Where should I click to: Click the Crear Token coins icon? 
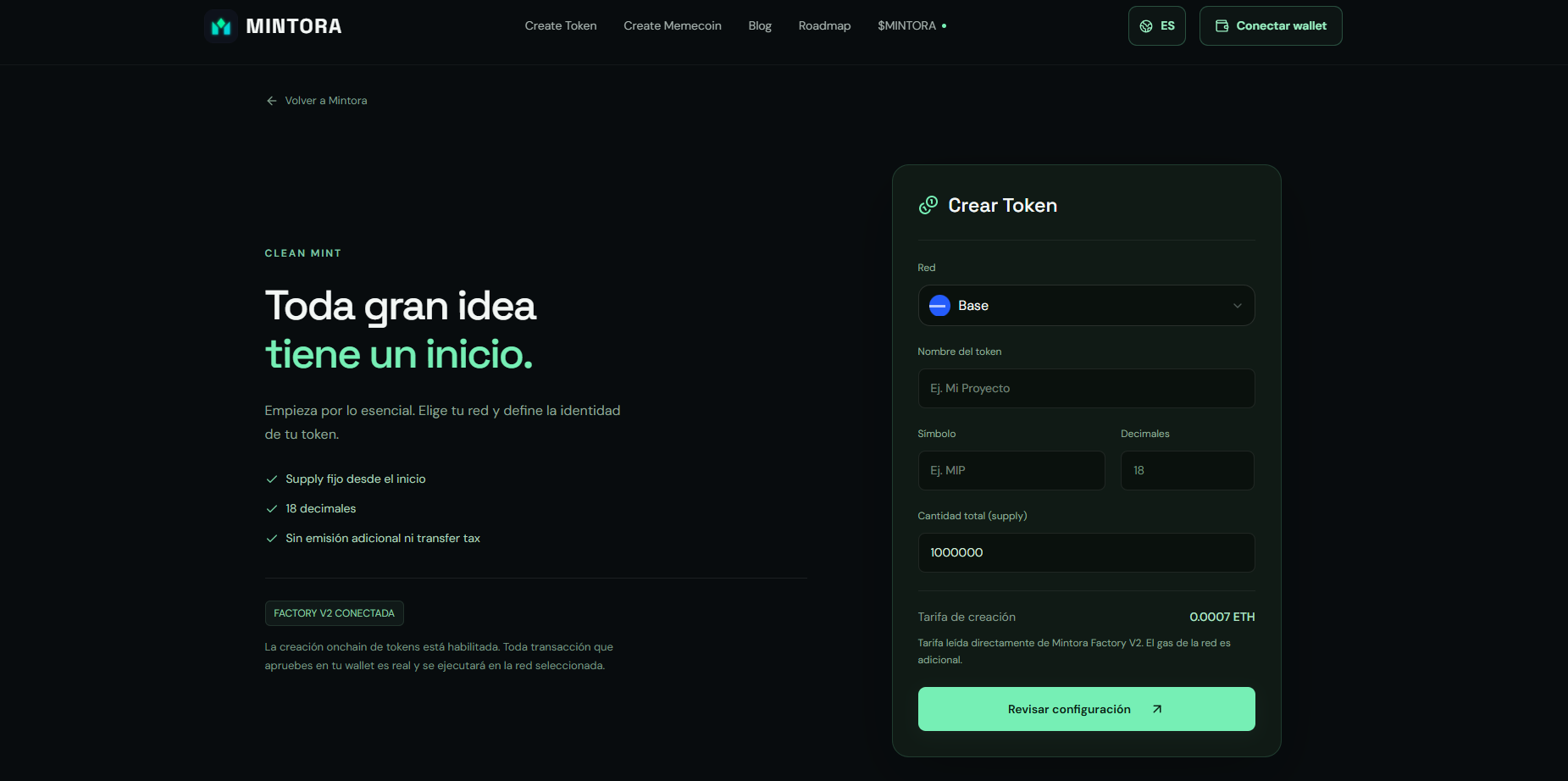tap(928, 205)
